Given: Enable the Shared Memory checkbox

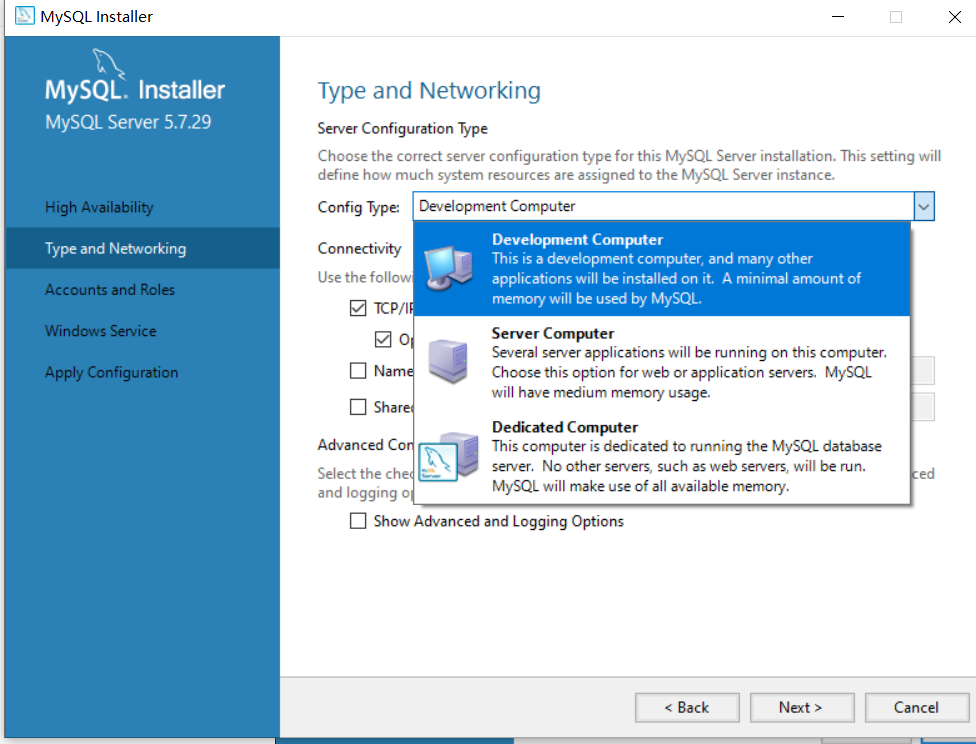Looking at the screenshot, I should pyautogui.click(x=358, y=407).
